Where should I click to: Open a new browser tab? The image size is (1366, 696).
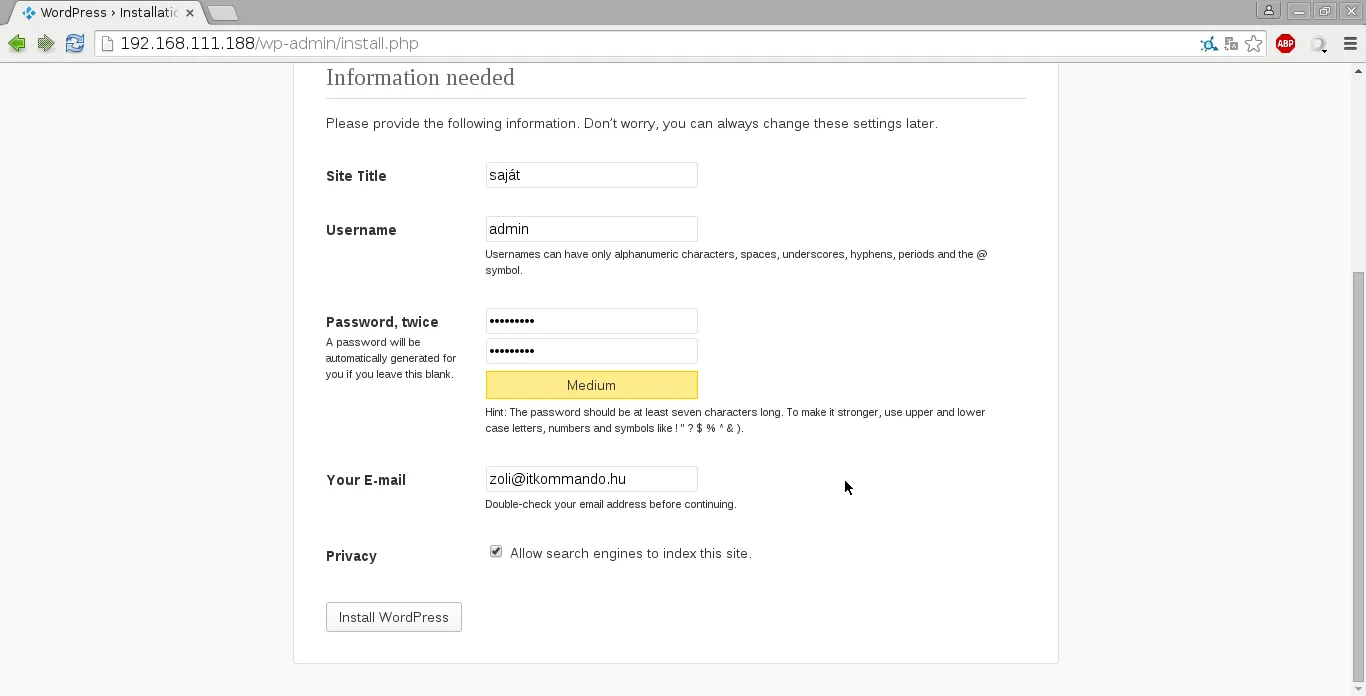click(x=223, y=13)
